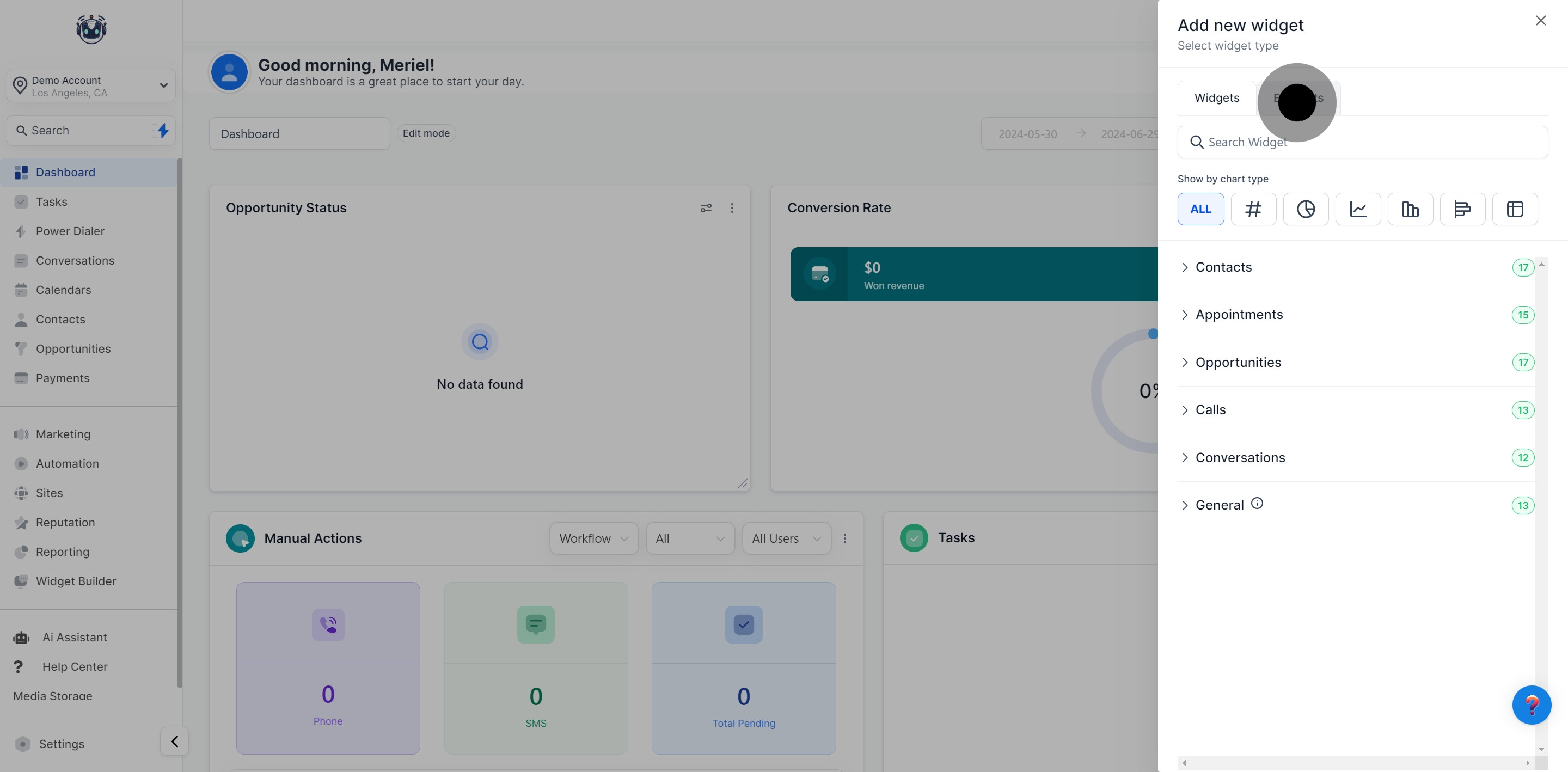The height and width of the screenshot is (772, 1568).
Task: Open the Workflow dropdown in Manual Actions
Action: tap(593, 538)
